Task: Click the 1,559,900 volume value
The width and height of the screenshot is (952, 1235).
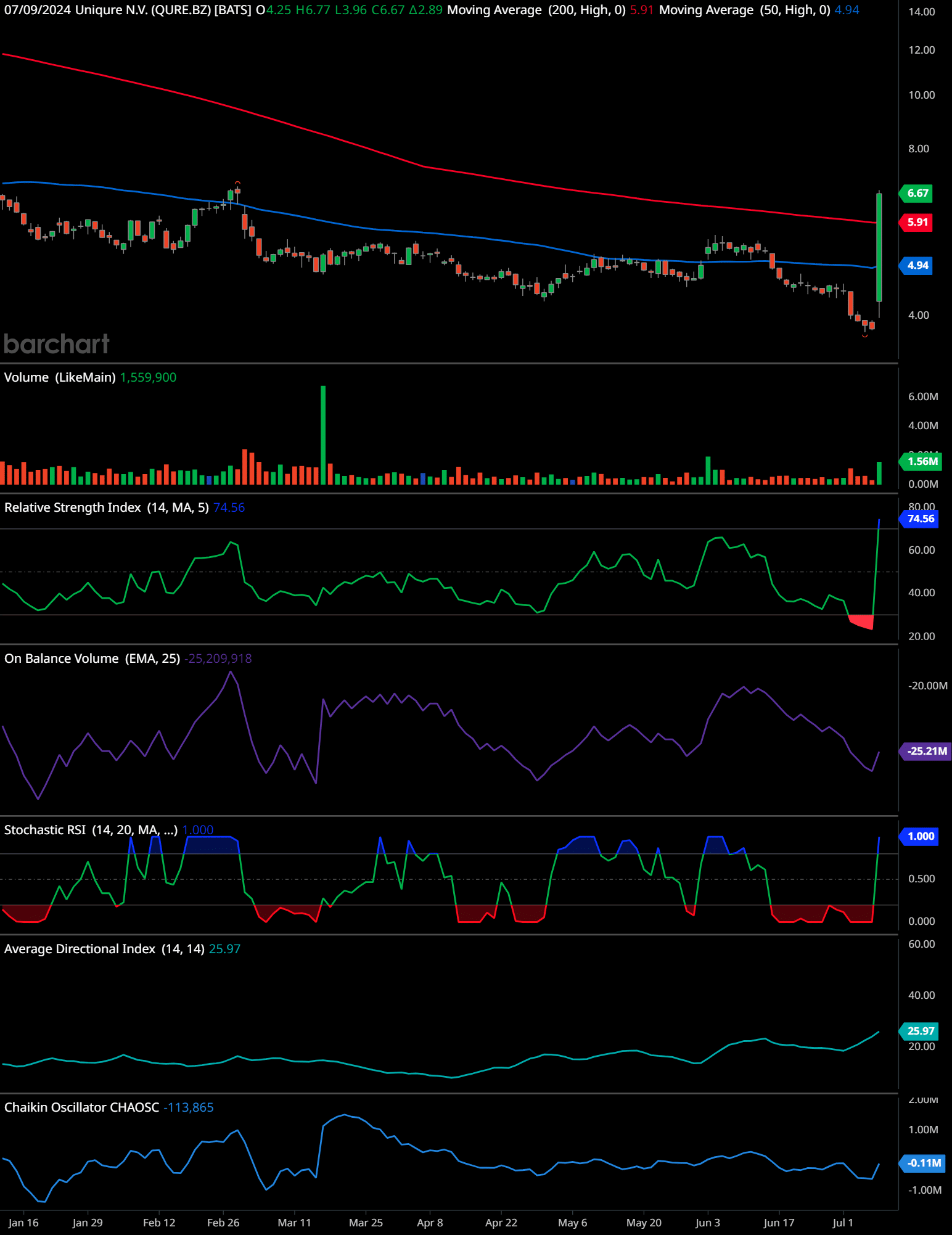Action: pyautogui.click(x=148, y=377)
